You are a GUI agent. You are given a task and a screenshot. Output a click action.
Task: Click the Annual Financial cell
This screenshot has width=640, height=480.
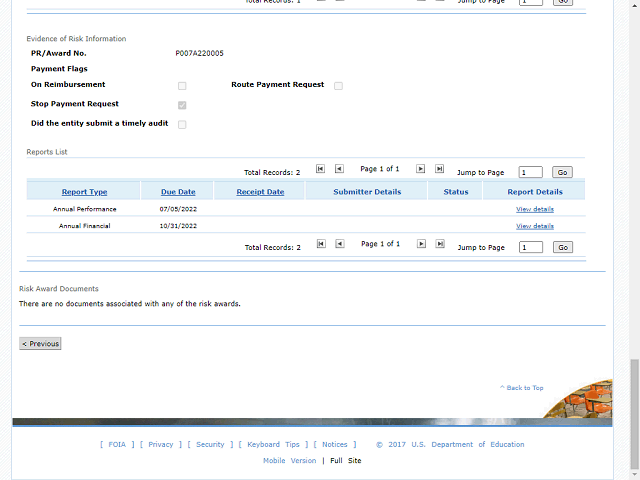pyautogui.click(x=84, y=226)
